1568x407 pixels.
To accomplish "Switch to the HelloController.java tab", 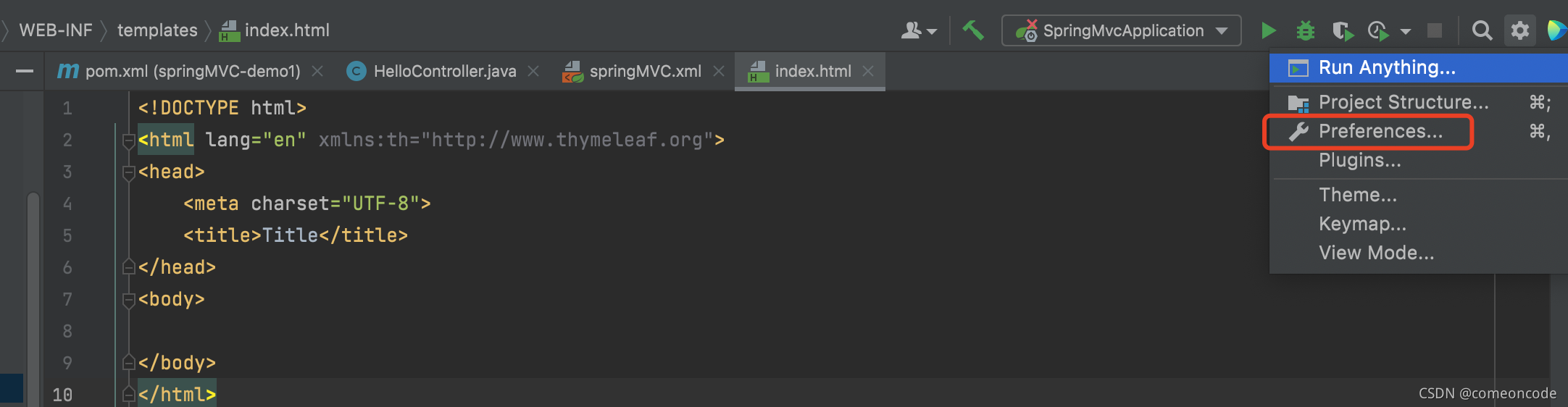I will coord(443,71).
